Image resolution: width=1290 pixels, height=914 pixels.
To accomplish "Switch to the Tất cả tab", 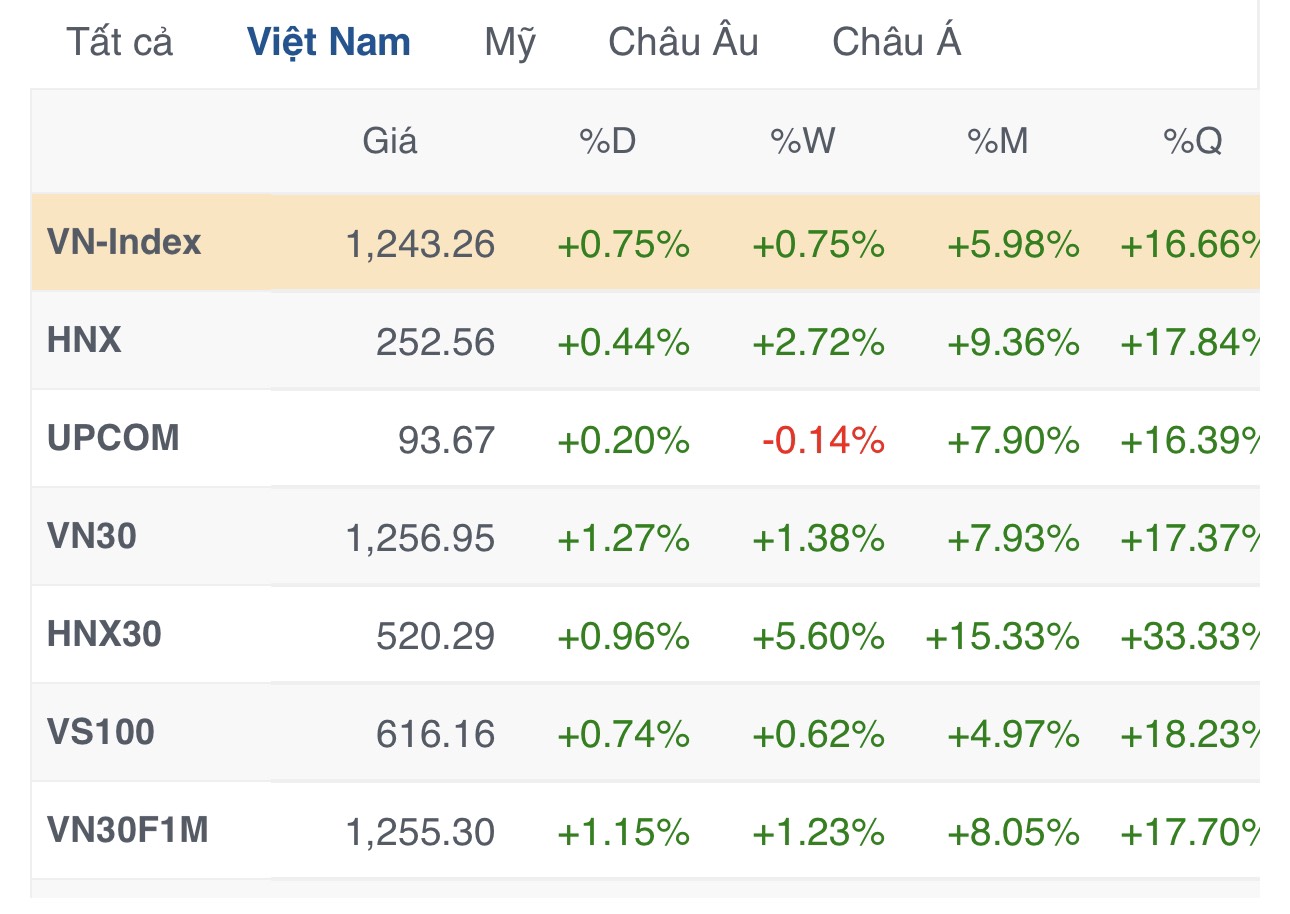I will [x=119, y=43].
